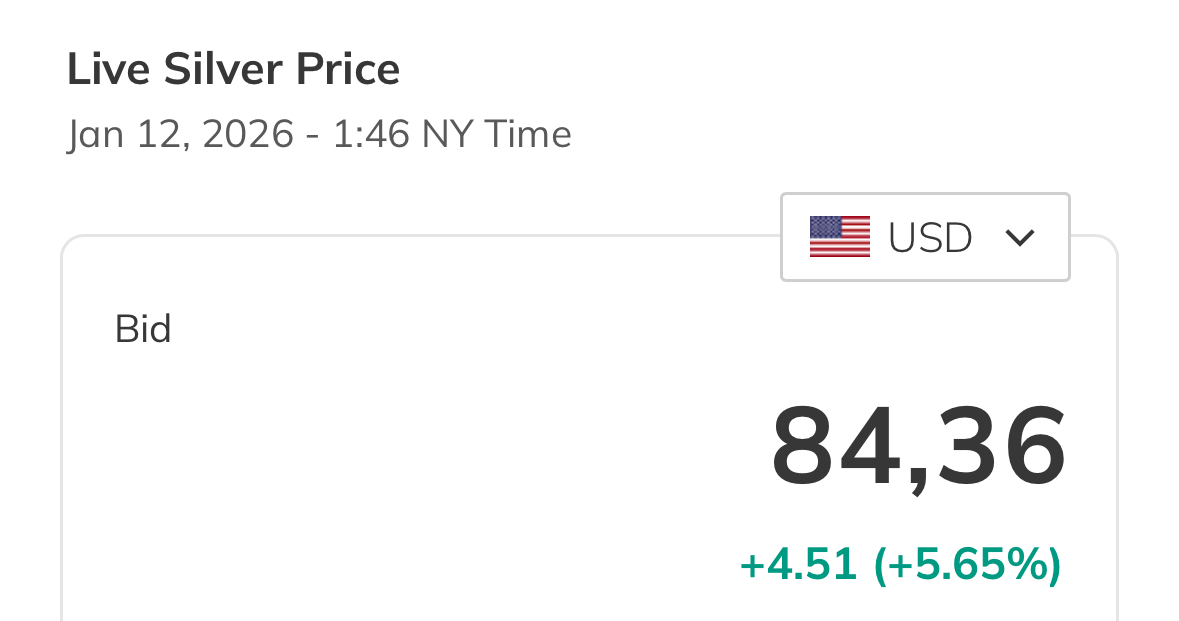Click the dash between date and time

pos(313,135)
